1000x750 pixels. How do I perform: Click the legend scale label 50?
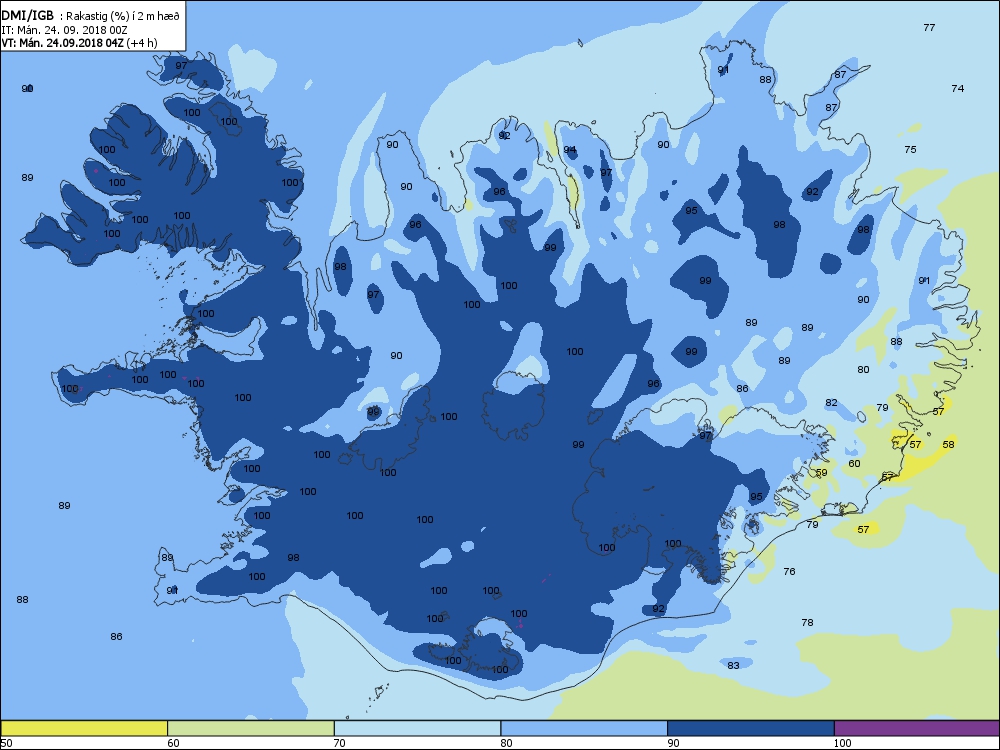(x=6, y=742)
